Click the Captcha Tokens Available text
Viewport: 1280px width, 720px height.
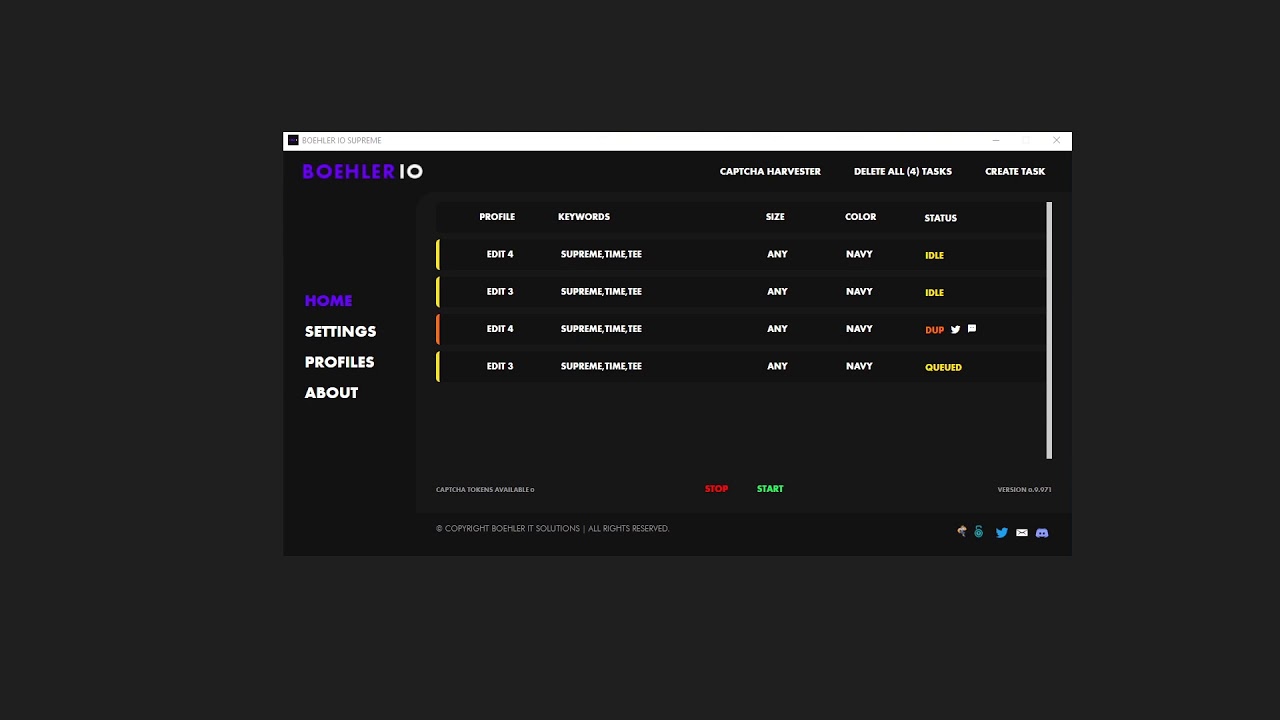[x=485, y=490]
